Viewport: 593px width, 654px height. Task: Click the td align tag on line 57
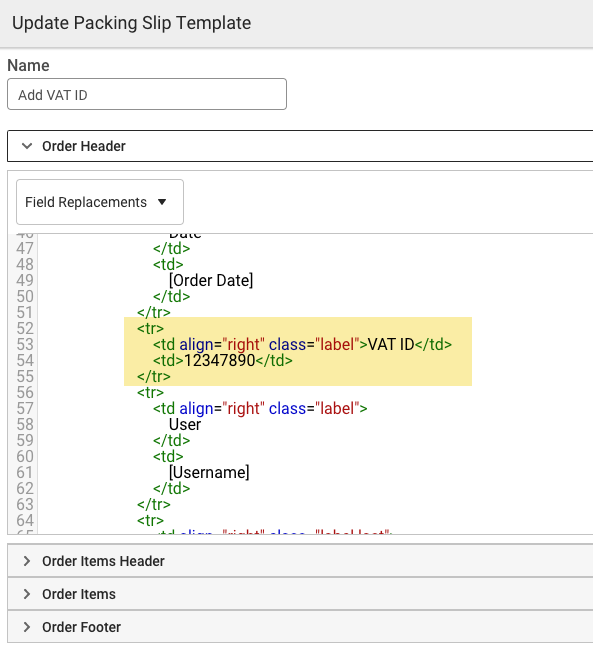(260, 408)
